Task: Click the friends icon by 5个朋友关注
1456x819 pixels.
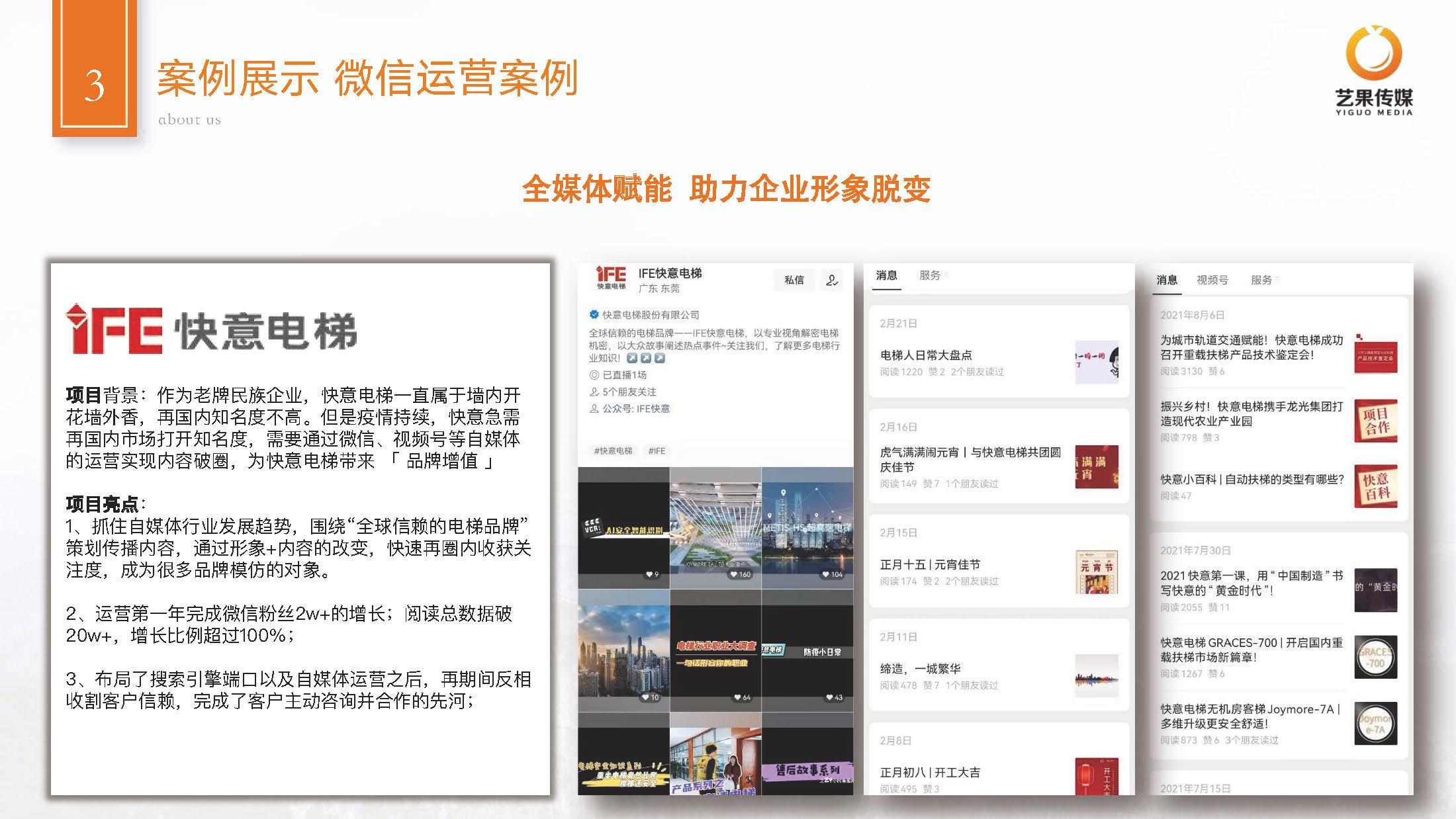Action: click(x=594, y=392)
